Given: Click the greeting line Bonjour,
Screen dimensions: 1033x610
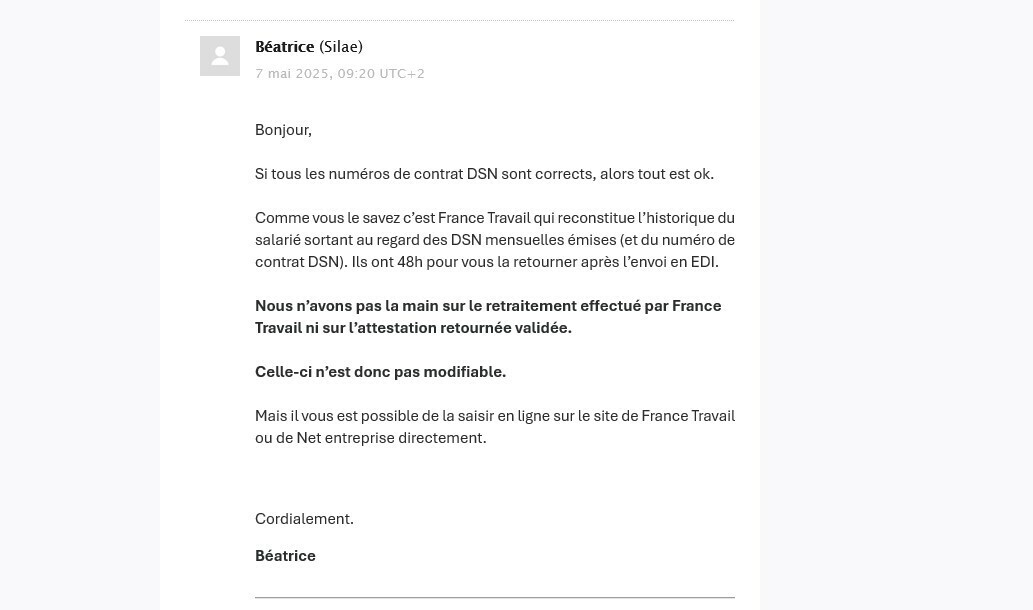Looking at the screenshot, I should tap(283, 130).
